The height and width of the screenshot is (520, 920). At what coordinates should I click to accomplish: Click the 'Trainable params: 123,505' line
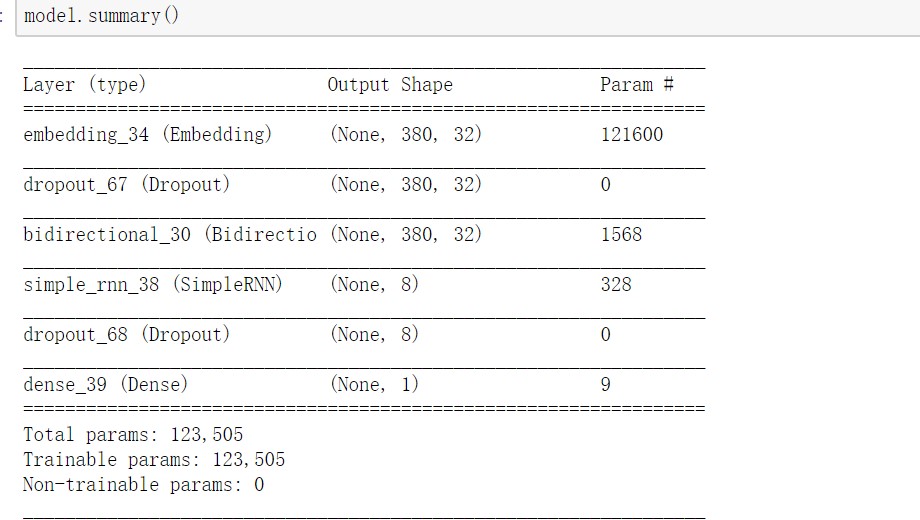pos(154,460)
